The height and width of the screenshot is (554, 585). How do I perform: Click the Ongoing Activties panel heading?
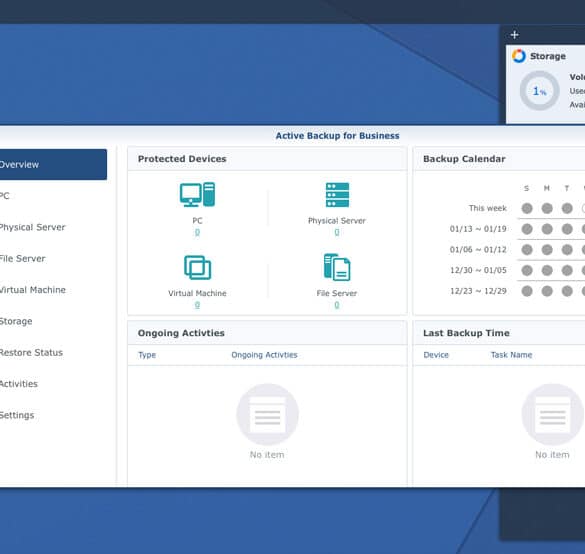click(x=181, y=333)
